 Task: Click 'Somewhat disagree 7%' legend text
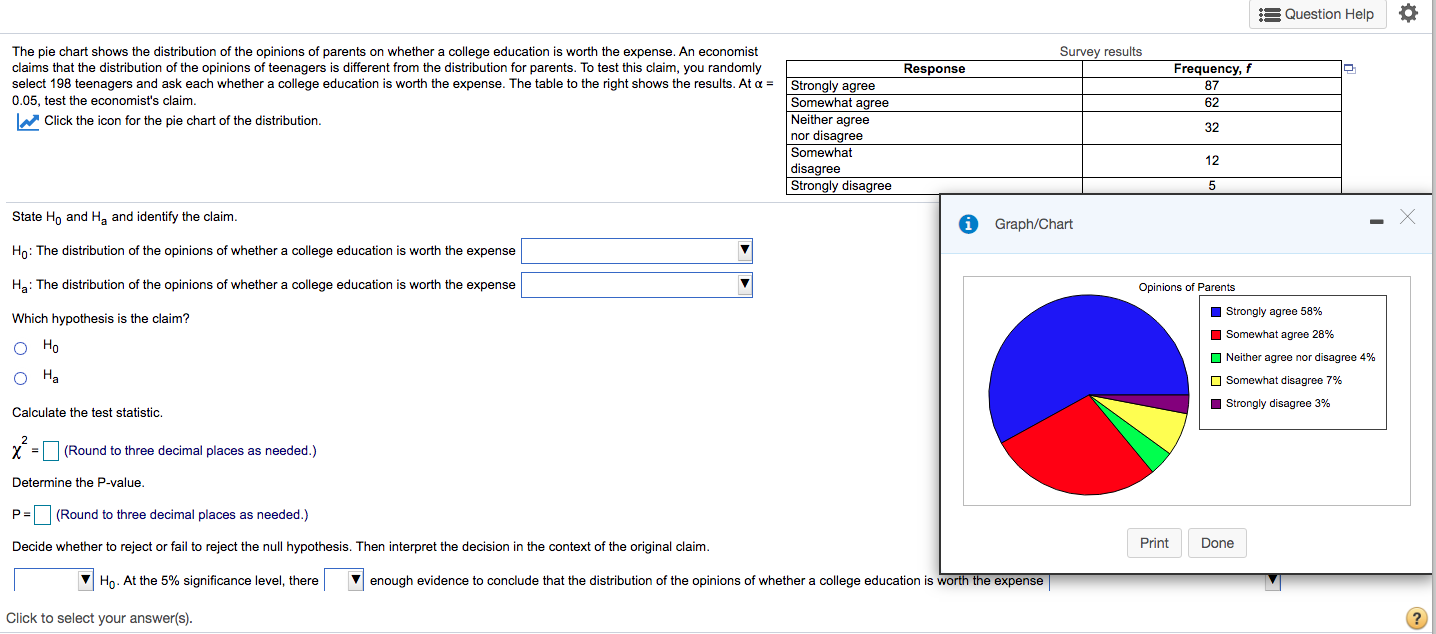click(1284, 381)
